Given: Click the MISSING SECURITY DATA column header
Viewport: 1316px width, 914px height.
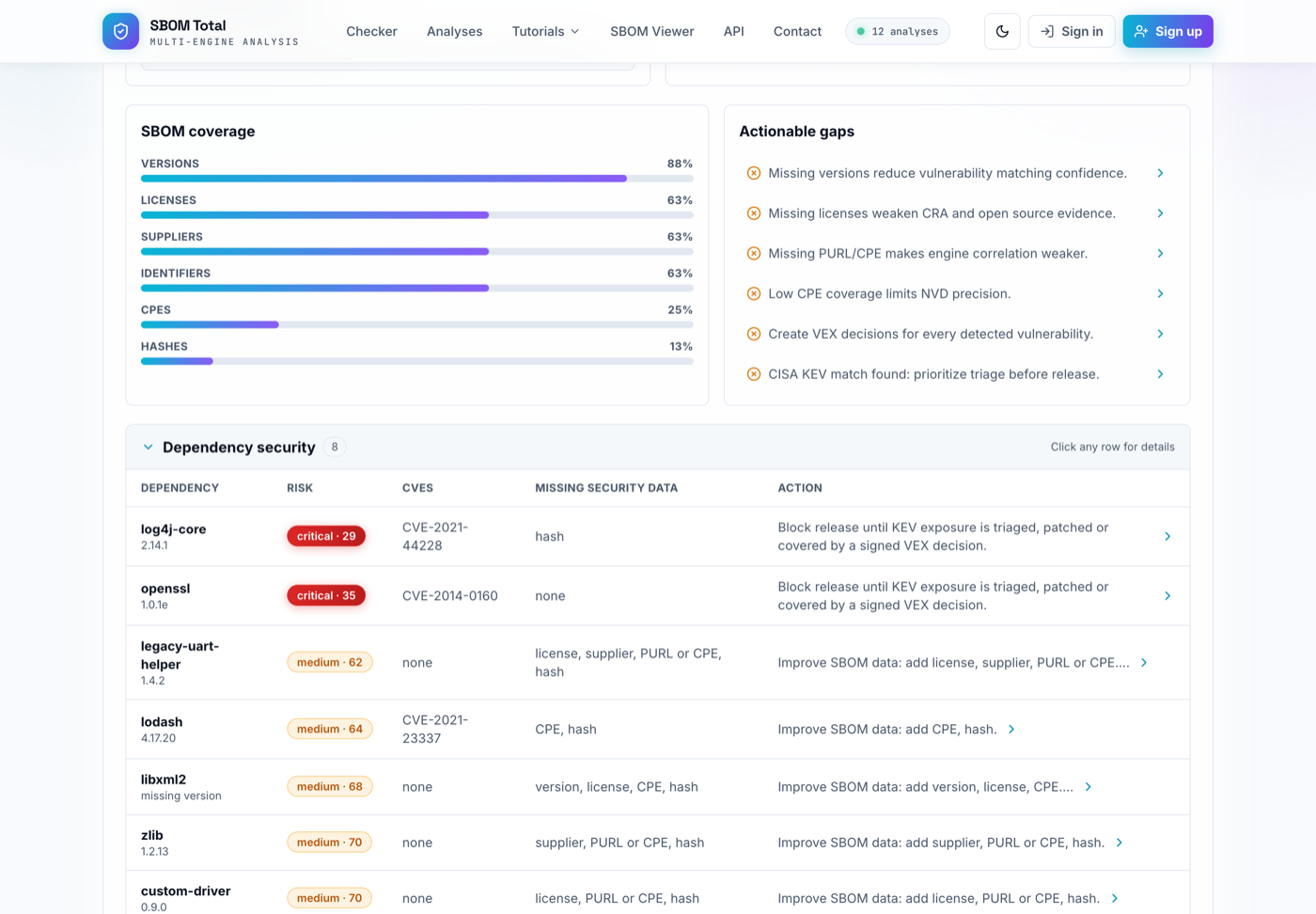Looking at the screenshot, I should point(606,488).
